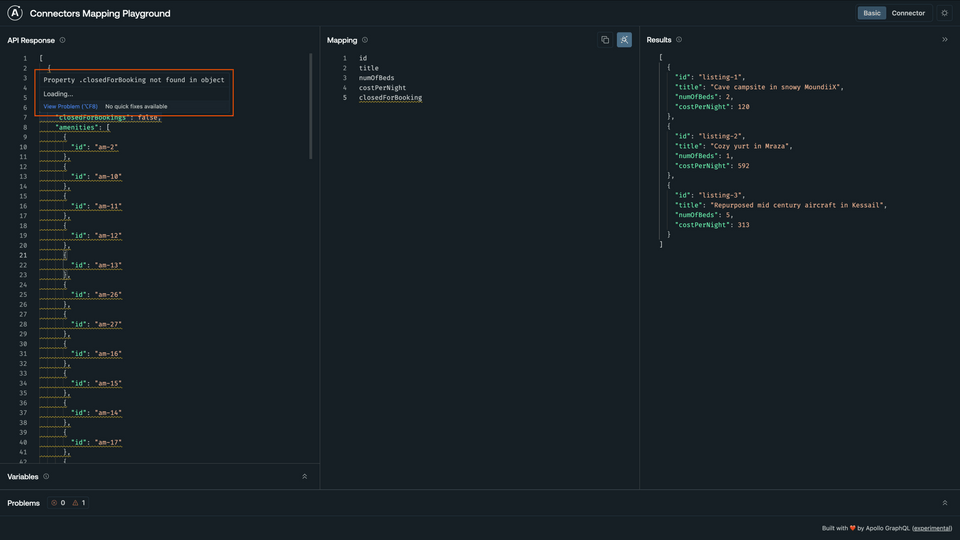Screen dimensions: 960x540
Task: Click closedForBooking on mapping line 5
Action: (x=390, y=98)
